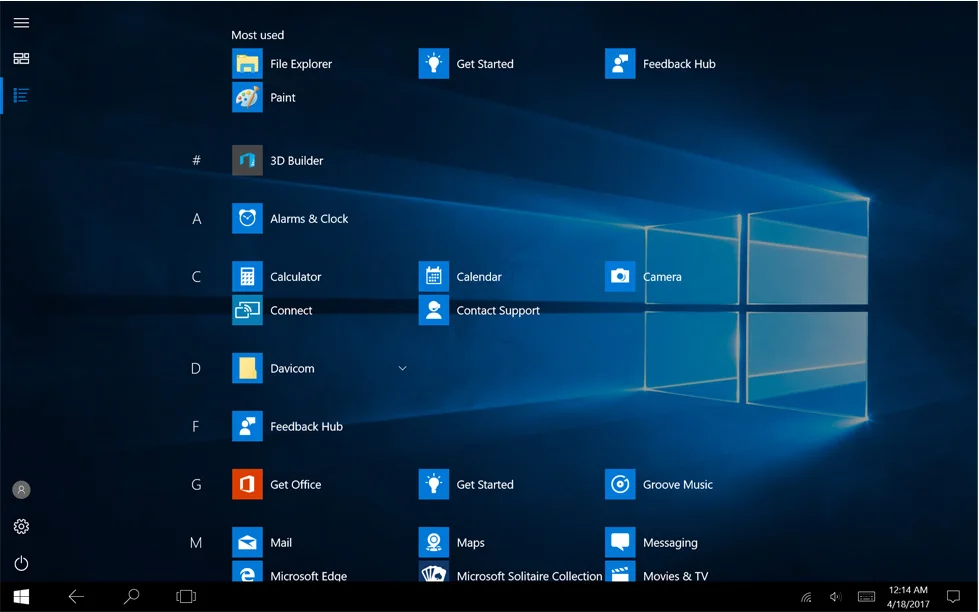
Task: Open the user account menu
Action: [21, 490]
